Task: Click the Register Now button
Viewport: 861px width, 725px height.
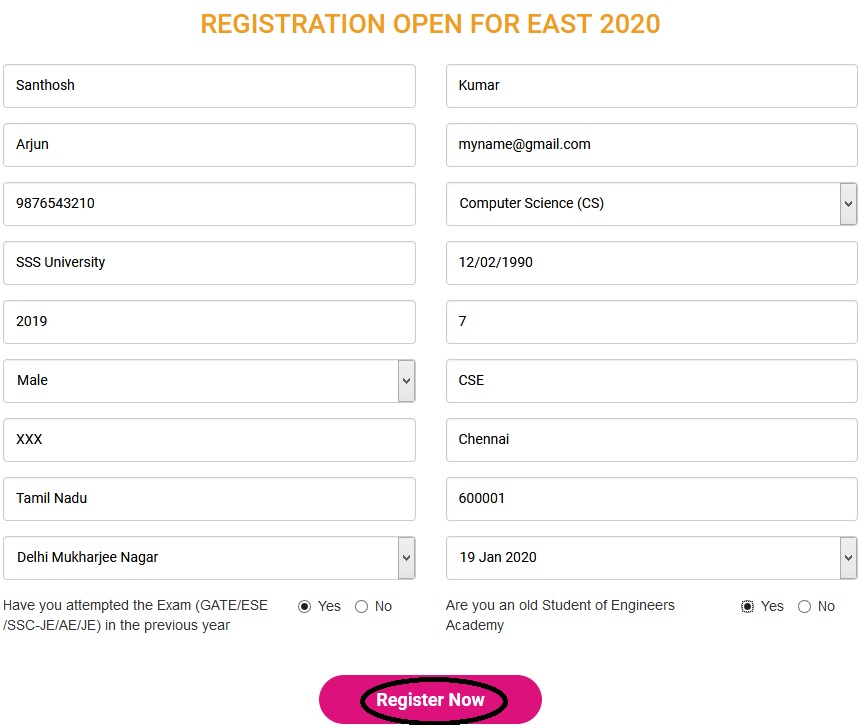Action: coord(430,700)
